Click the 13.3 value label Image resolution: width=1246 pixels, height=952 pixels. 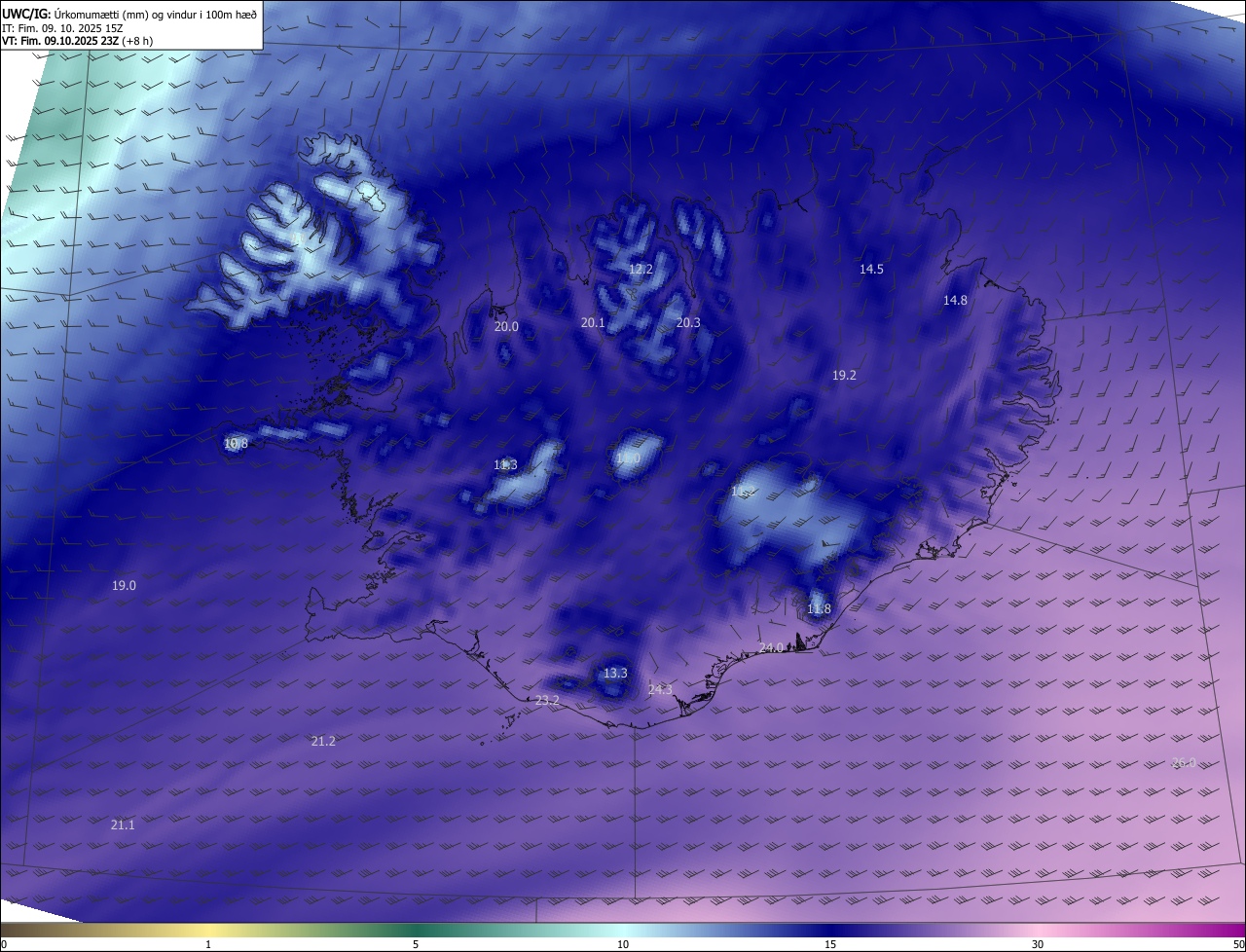[615, 673]
